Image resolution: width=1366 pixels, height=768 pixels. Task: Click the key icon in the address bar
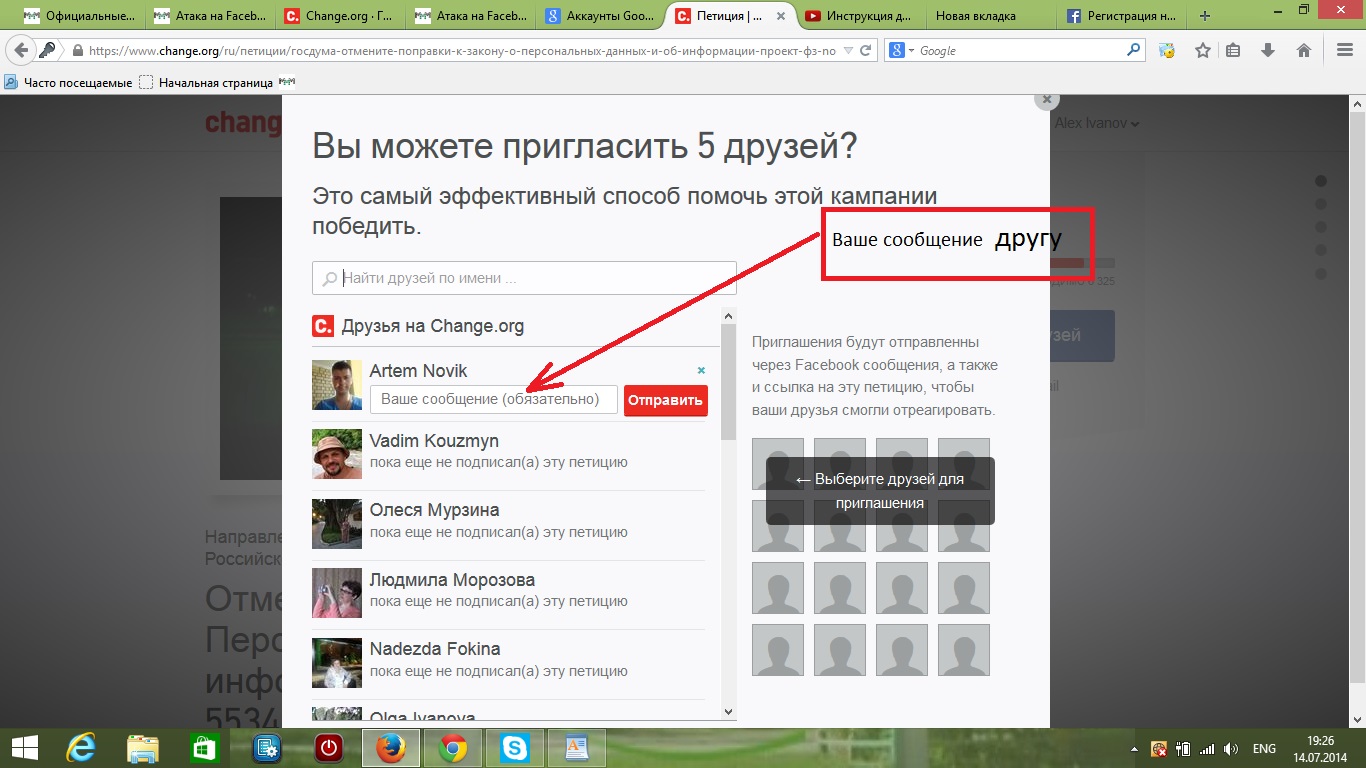pyautogui.click(x=47, y=50)
